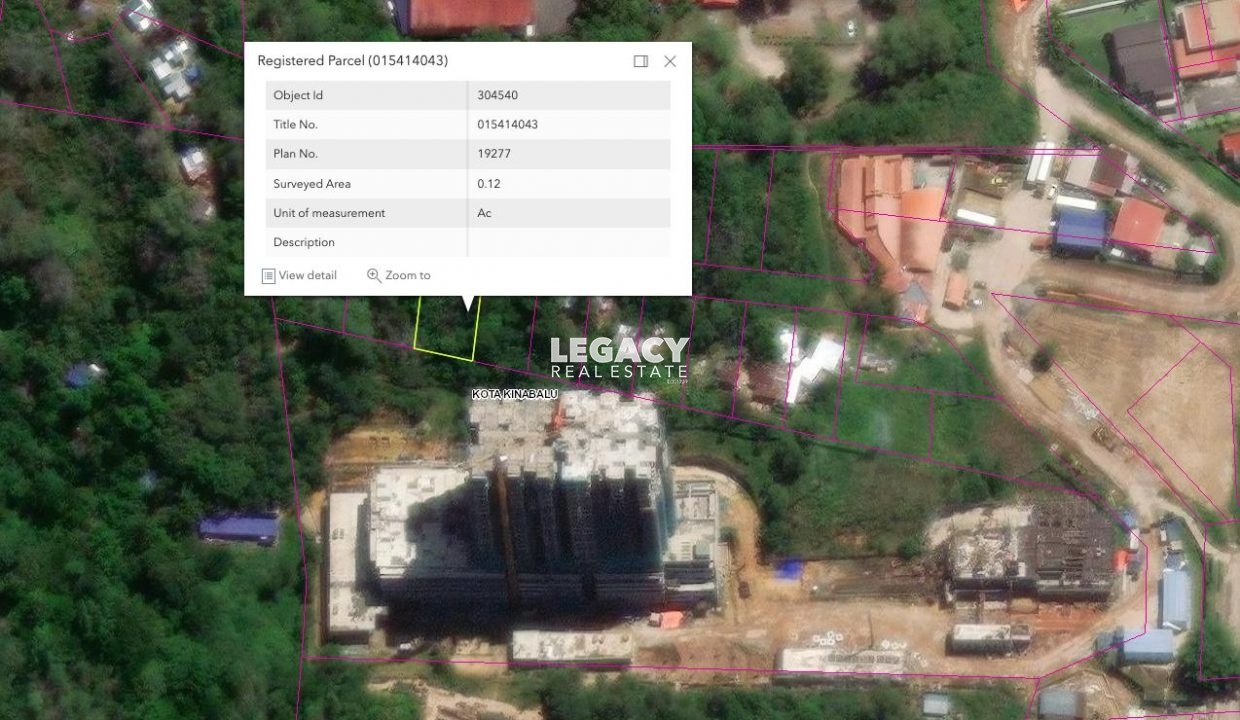Screen dimensions: 1240x720
Task: Click the Legacy Real Estate watermark logo
Action: point(619,358)
